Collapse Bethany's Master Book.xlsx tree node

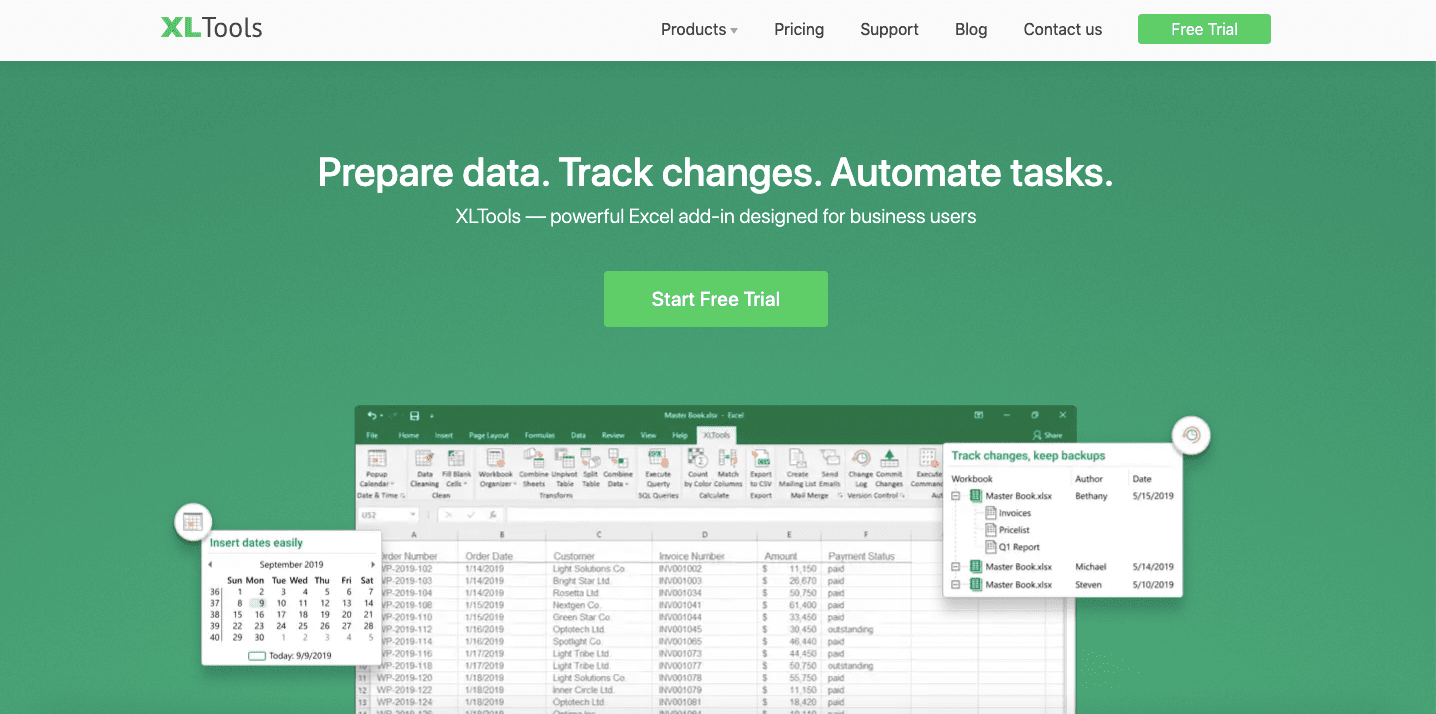coord(956,496)
